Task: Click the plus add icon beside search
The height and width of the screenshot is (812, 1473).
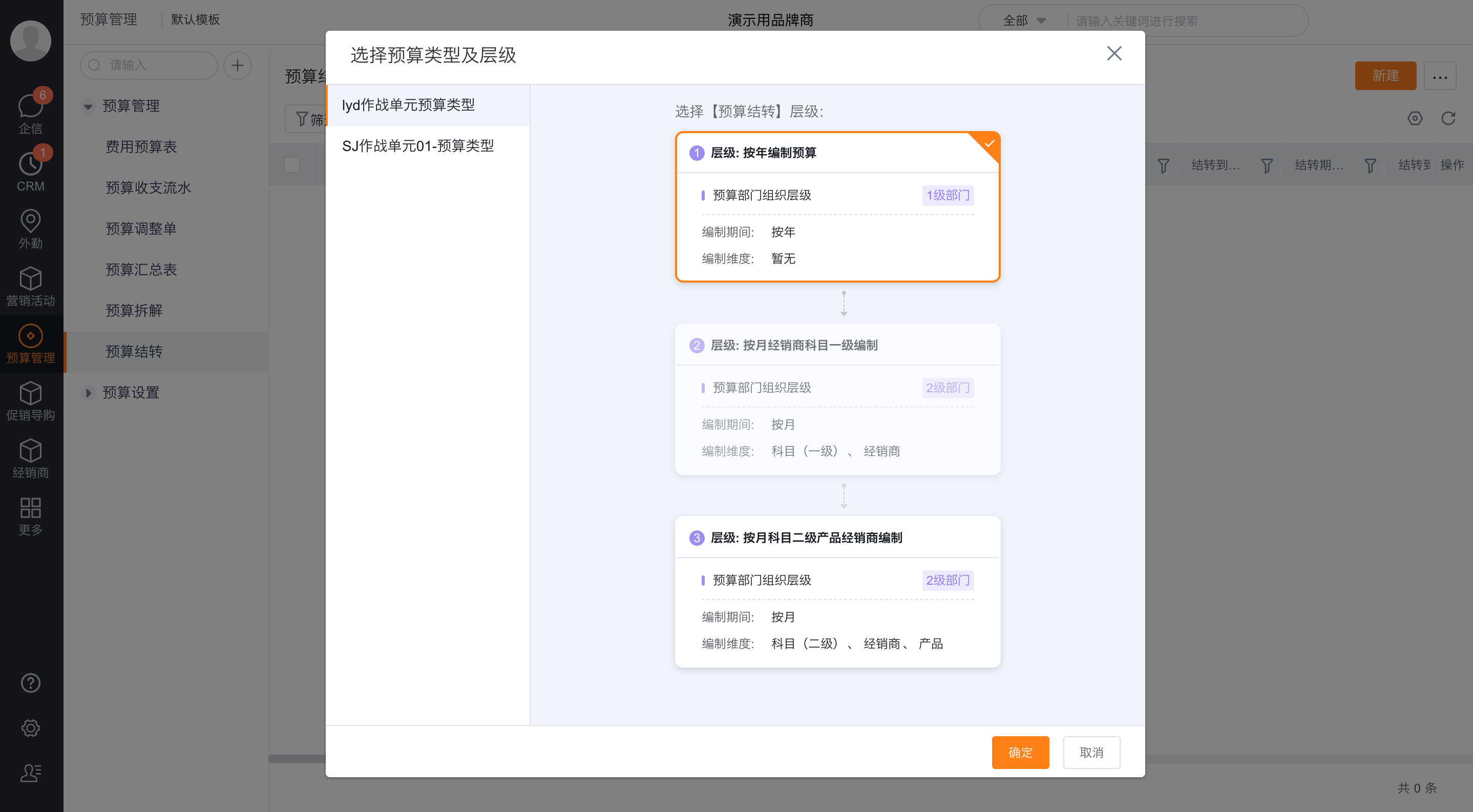Action: 237,65
